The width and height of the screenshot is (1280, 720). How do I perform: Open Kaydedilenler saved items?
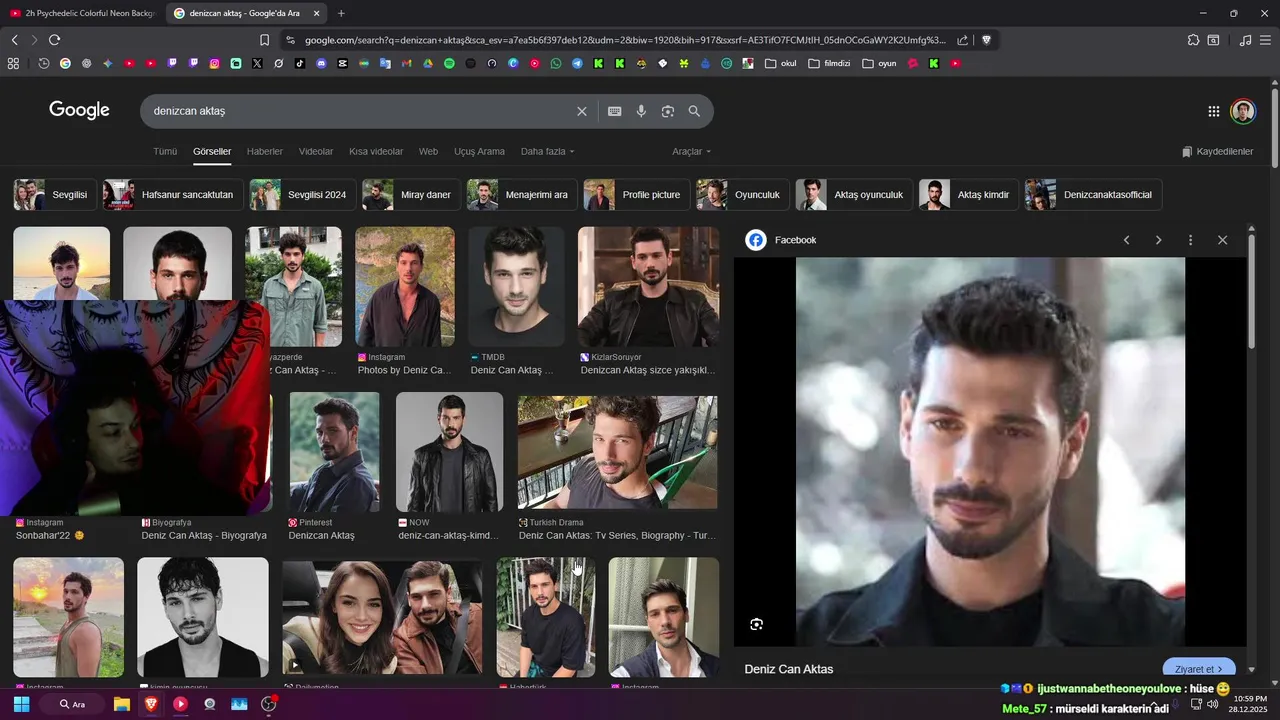click(x=1217, y=152)
